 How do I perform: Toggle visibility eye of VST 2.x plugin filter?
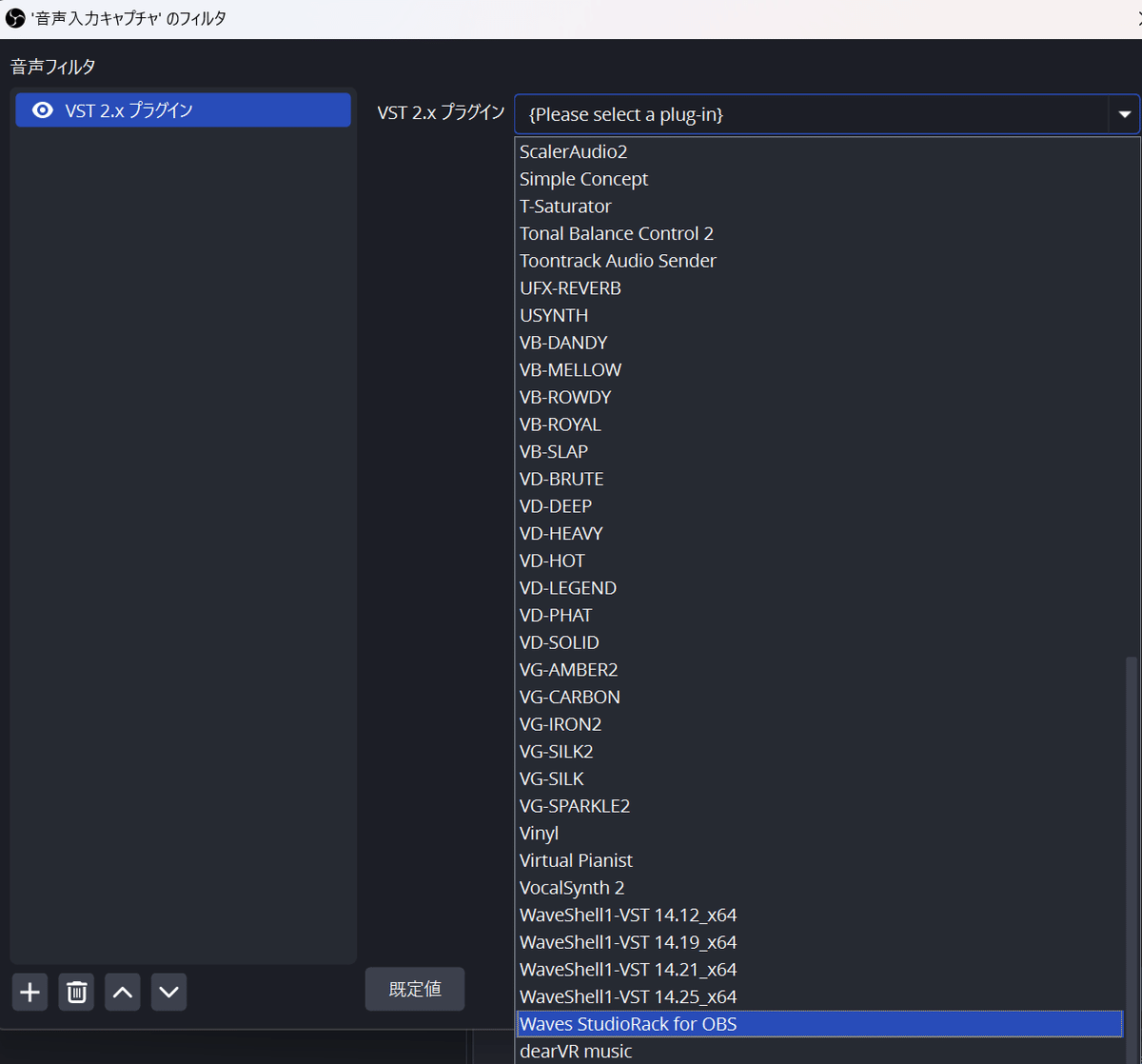(42, 110)
